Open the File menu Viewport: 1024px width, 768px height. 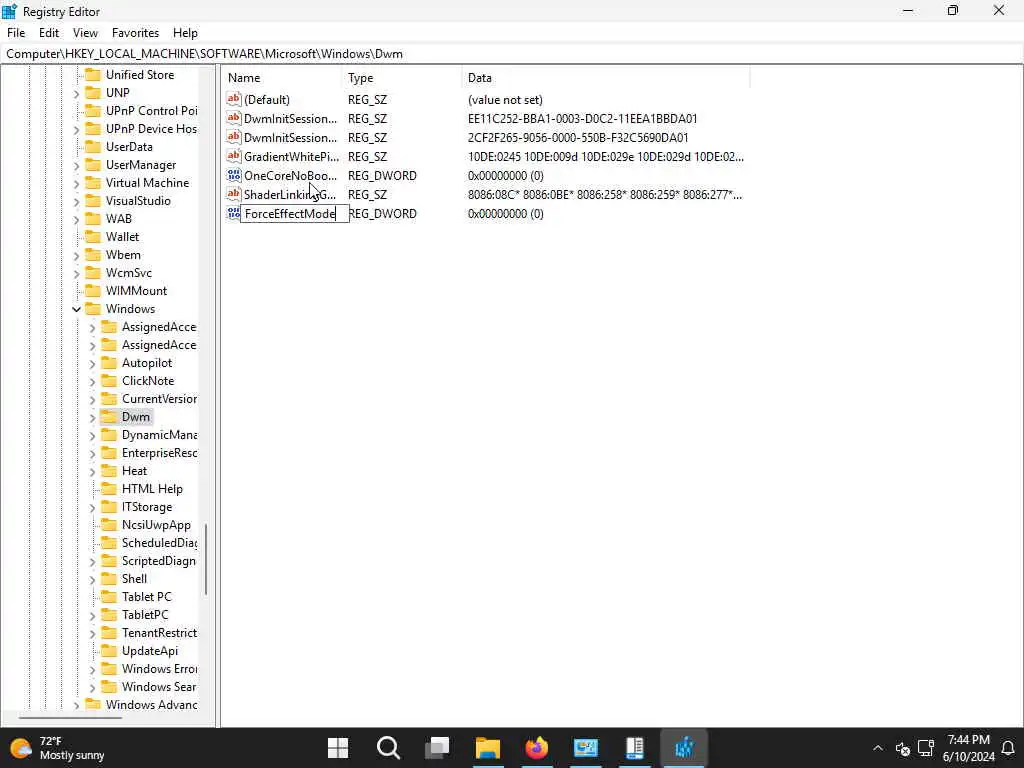(16, 33)
